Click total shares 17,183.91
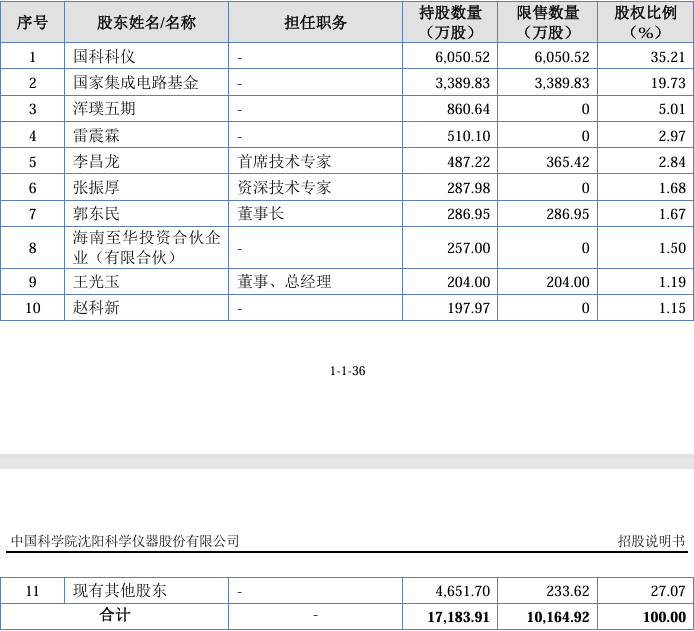The height and width of the screenshot is (631, 694). pyautogui.click(x=459, y=617)
